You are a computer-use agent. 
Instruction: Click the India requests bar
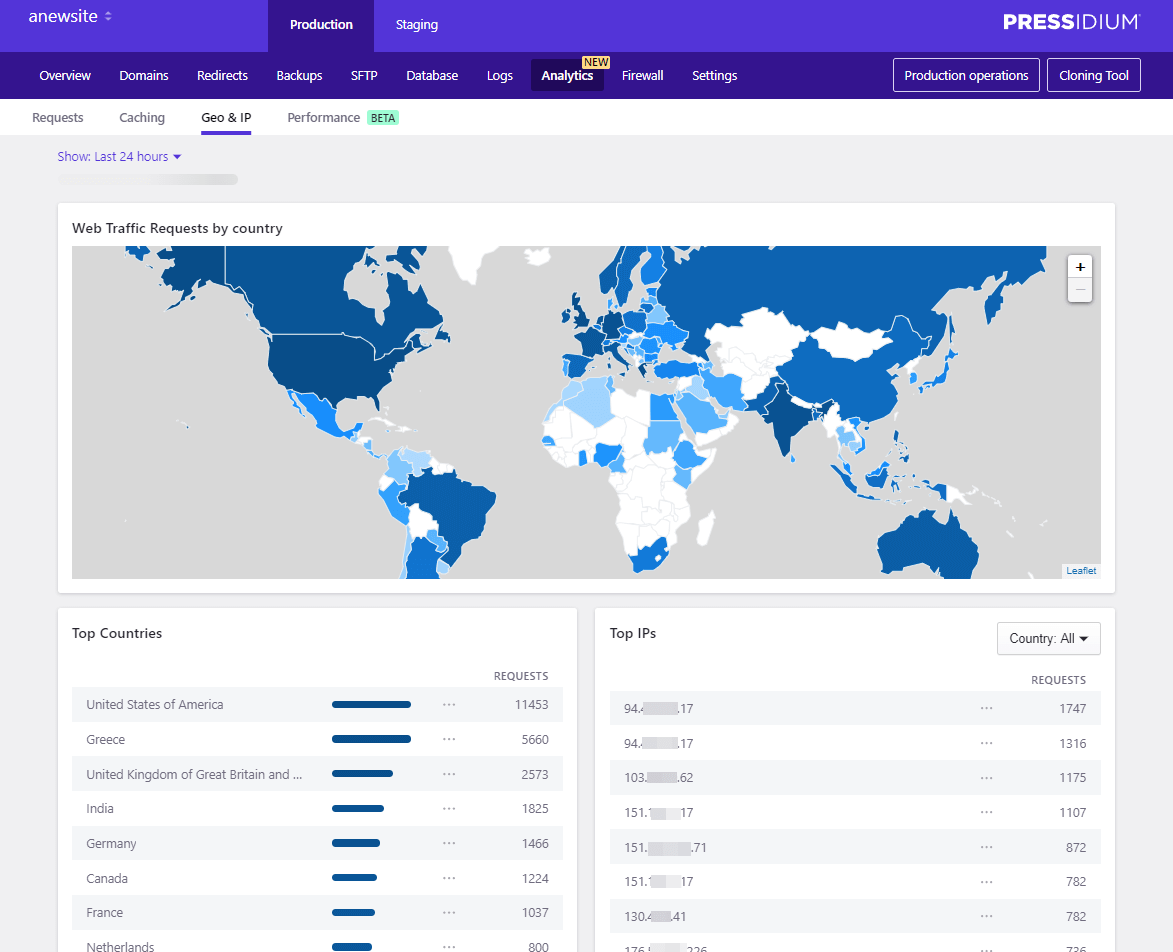(358, 808)
